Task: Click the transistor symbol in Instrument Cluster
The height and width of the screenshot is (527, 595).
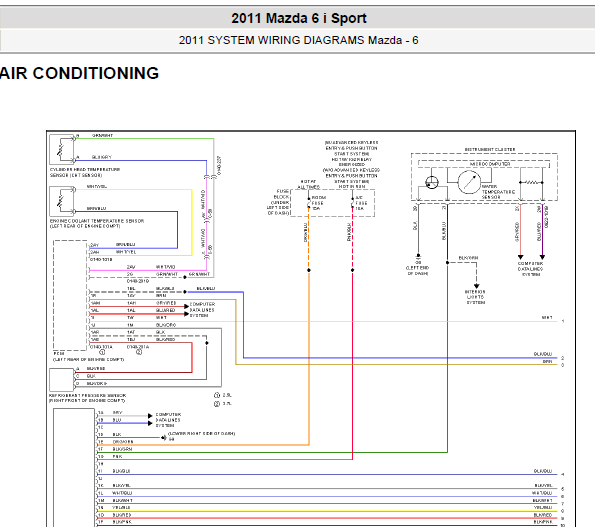Action: coord(431,183)
